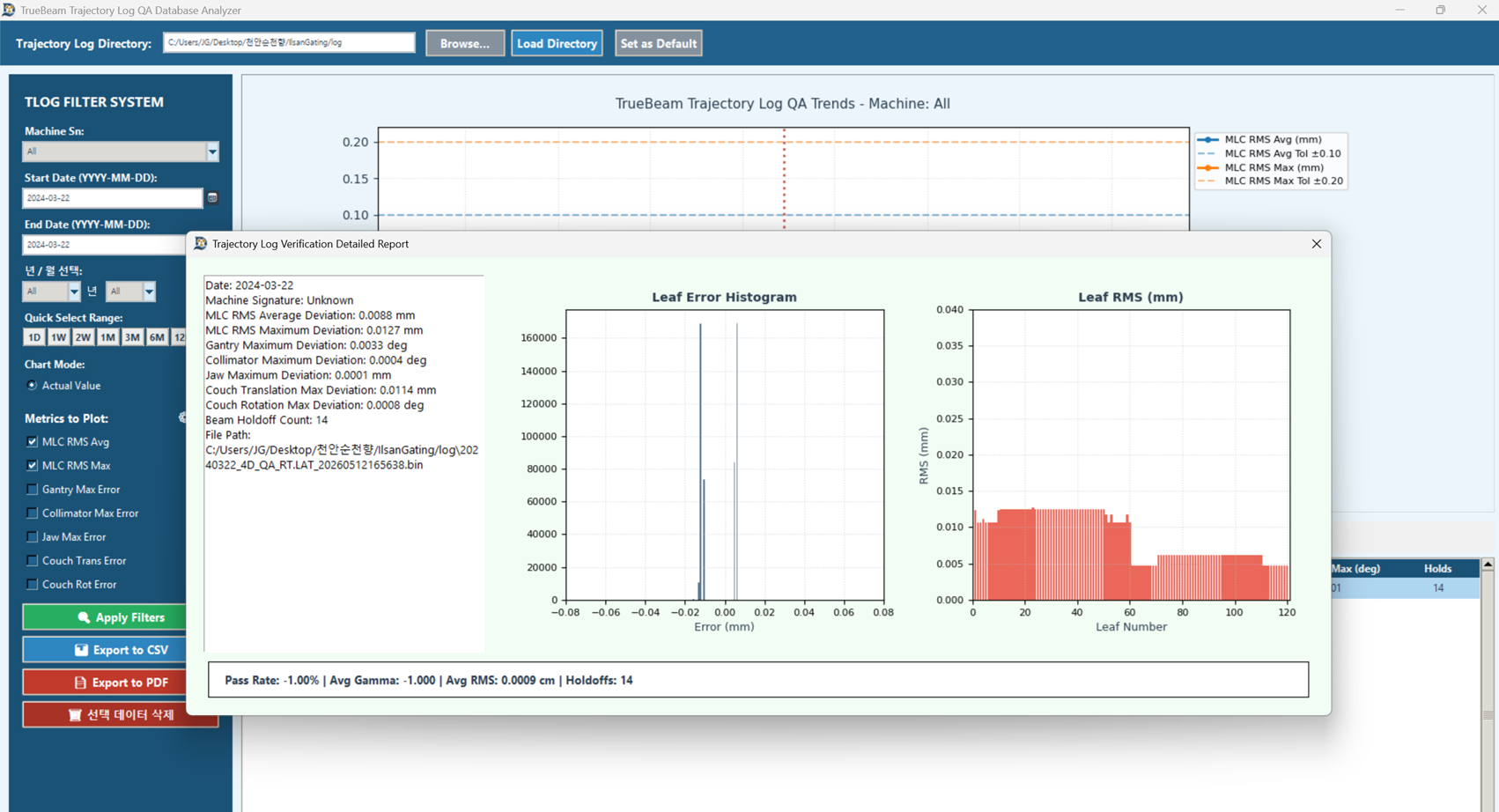Toggle the Couch Trans Error checkbox
Screen dimensions: 1499x812
pyautogui.click(x=33, y=560)
